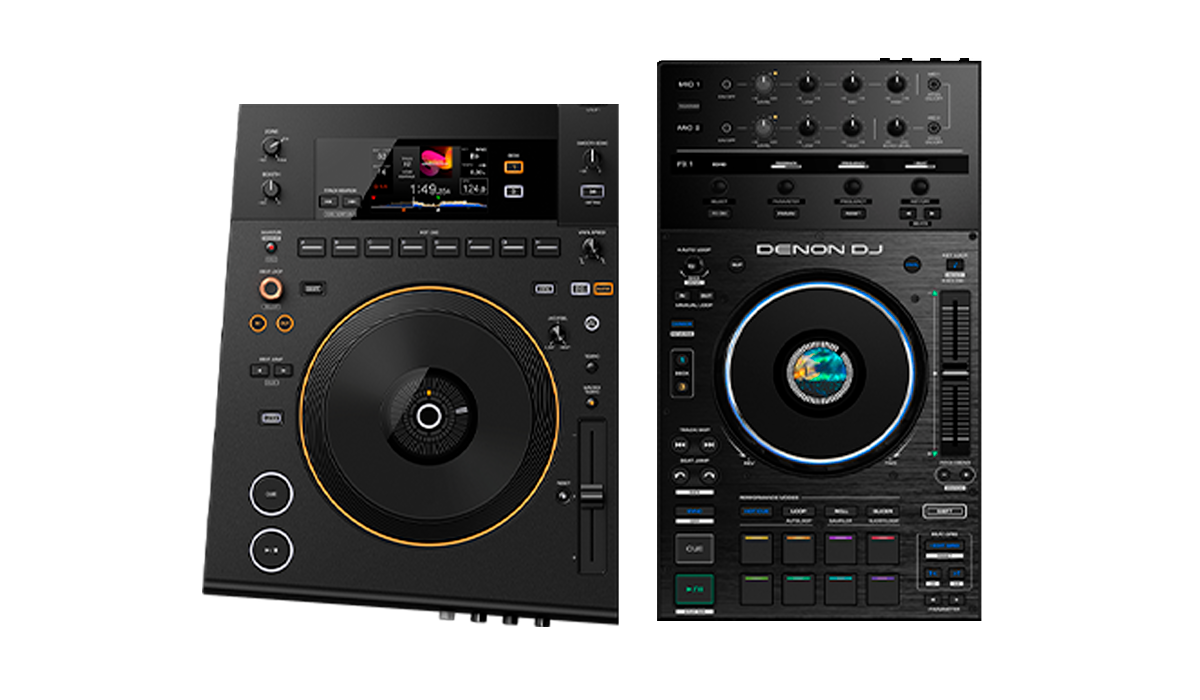
Task: Hit PLAY/PAUSE on the left Pioneer player
Action: coord(272,550)
